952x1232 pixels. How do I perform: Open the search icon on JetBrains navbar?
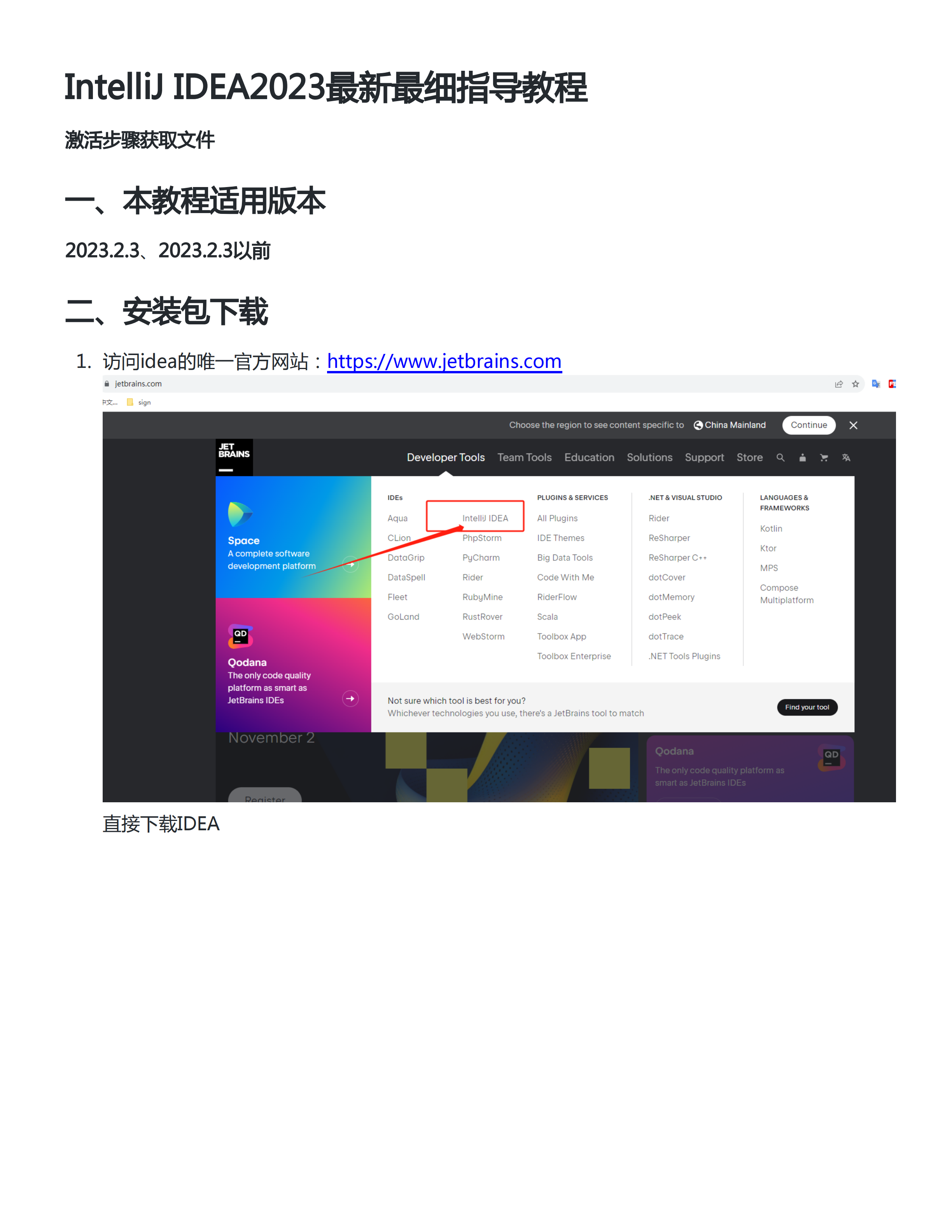780,457
